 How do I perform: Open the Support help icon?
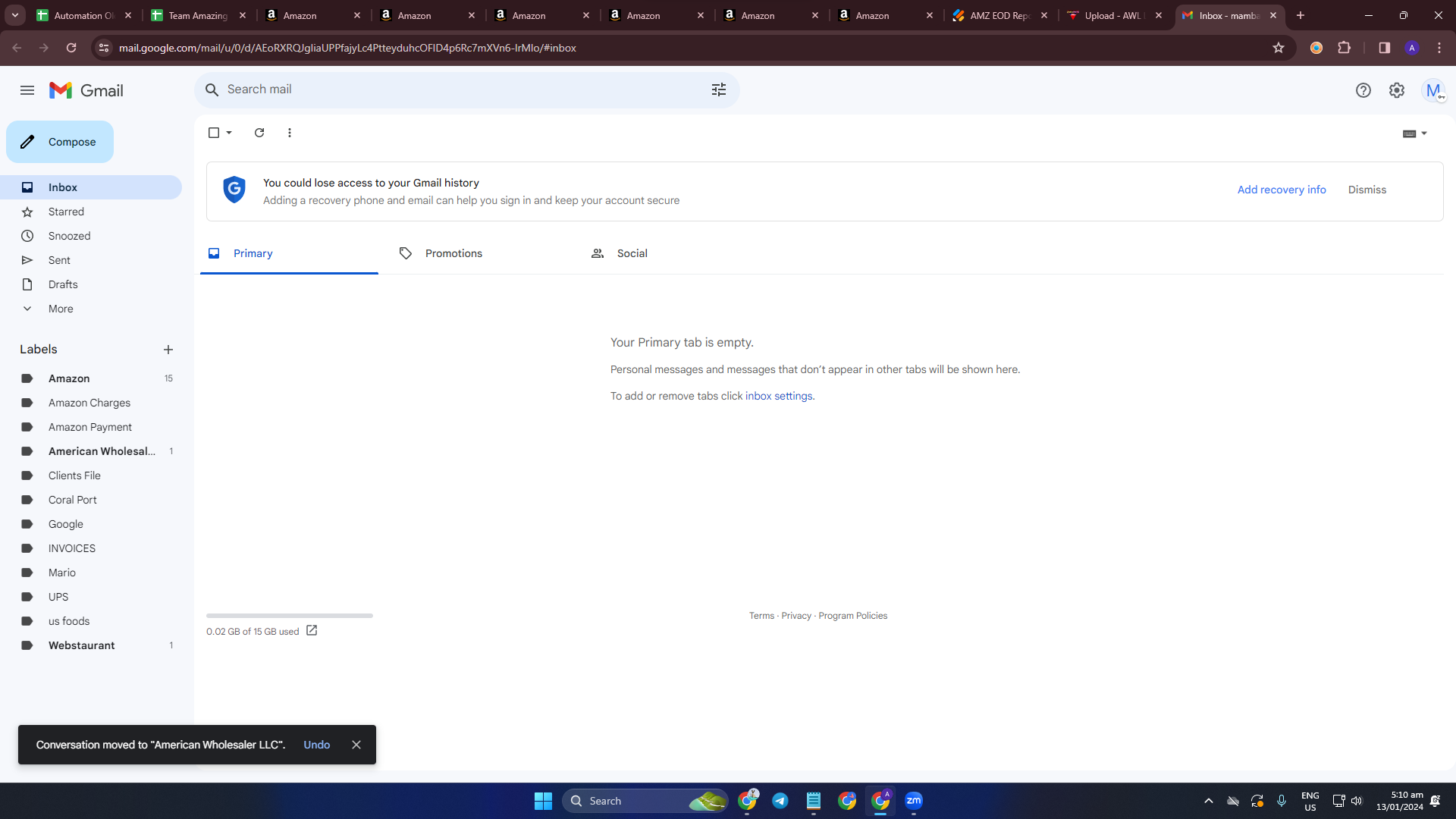pos(1363,90)
